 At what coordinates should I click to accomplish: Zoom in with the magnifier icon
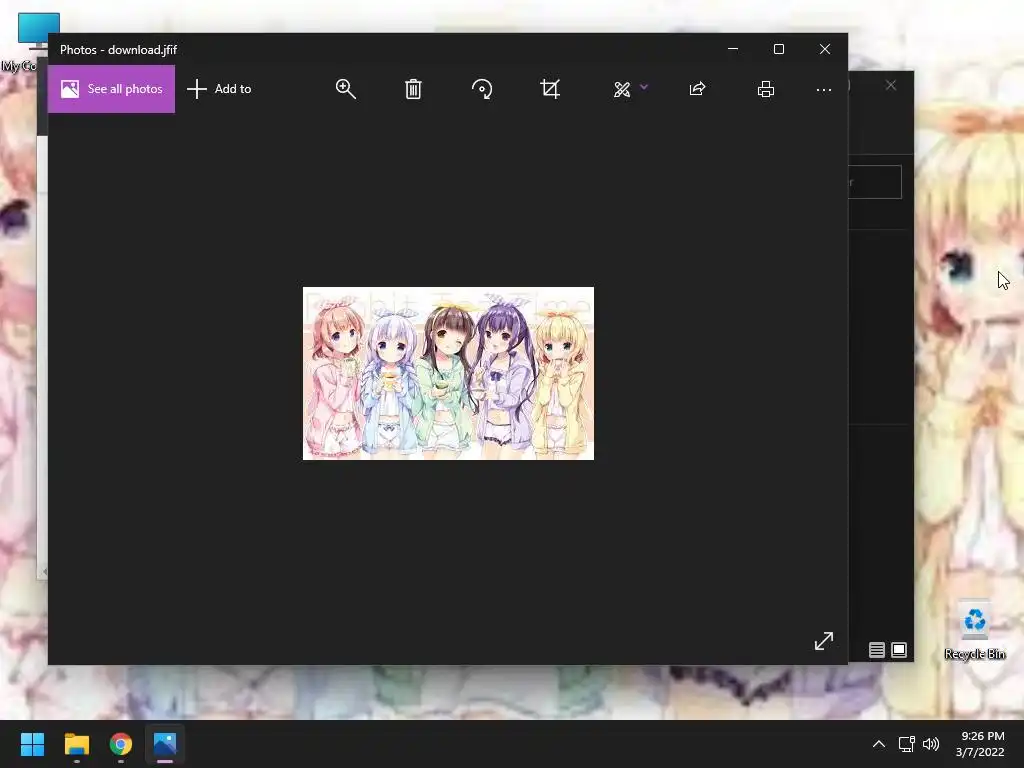345,89
